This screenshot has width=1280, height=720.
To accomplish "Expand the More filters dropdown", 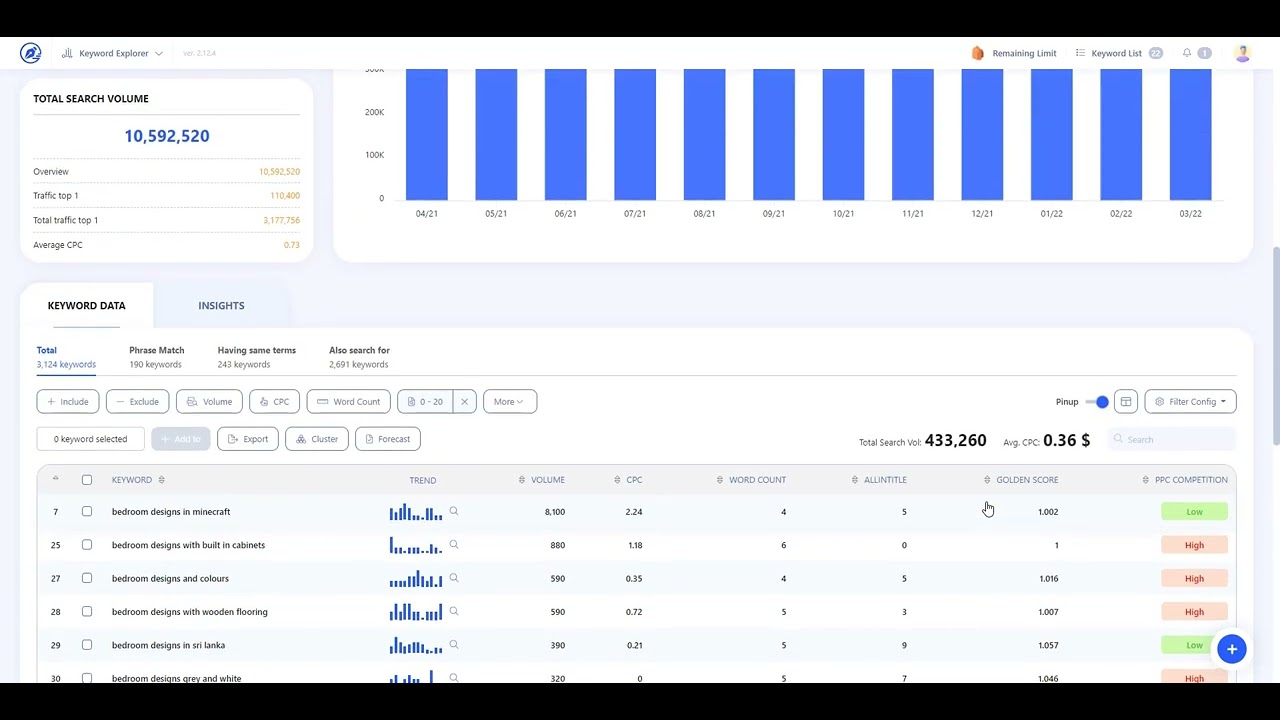I will (510, 402).
